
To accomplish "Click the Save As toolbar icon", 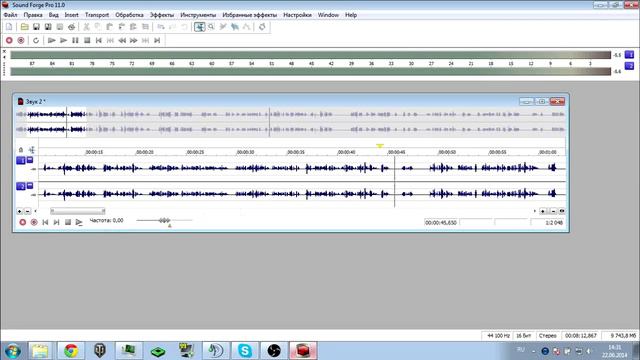I will (48, 27).
